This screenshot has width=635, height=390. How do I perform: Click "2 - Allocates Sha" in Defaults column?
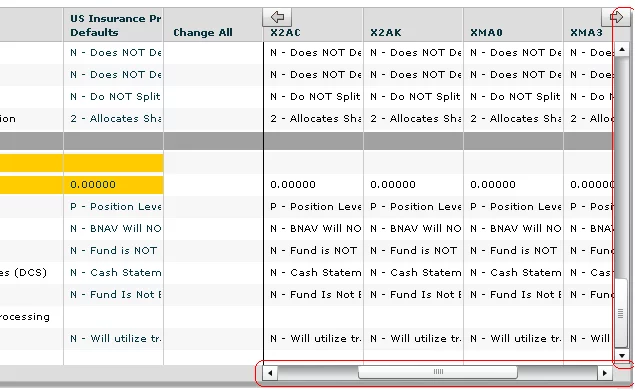[115, 118]
